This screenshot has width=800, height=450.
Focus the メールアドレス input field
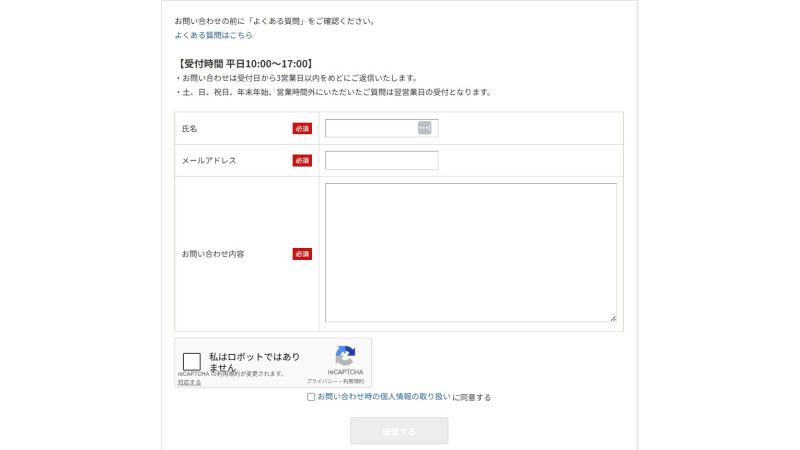click(x=382, y=160)
